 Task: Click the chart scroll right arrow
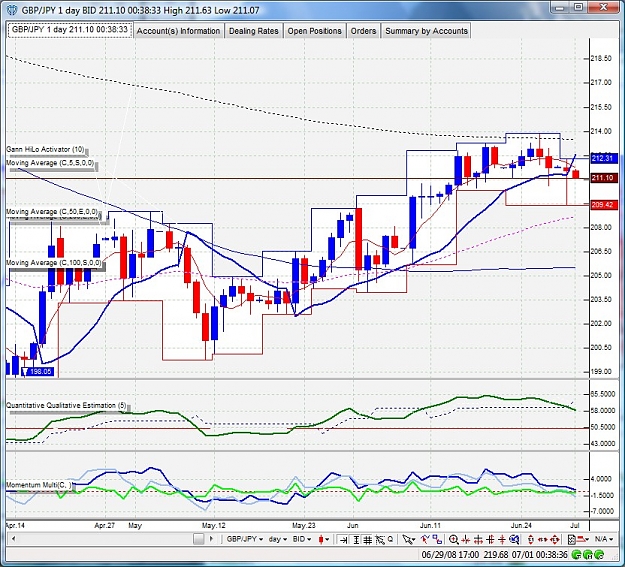click(211, 539)
